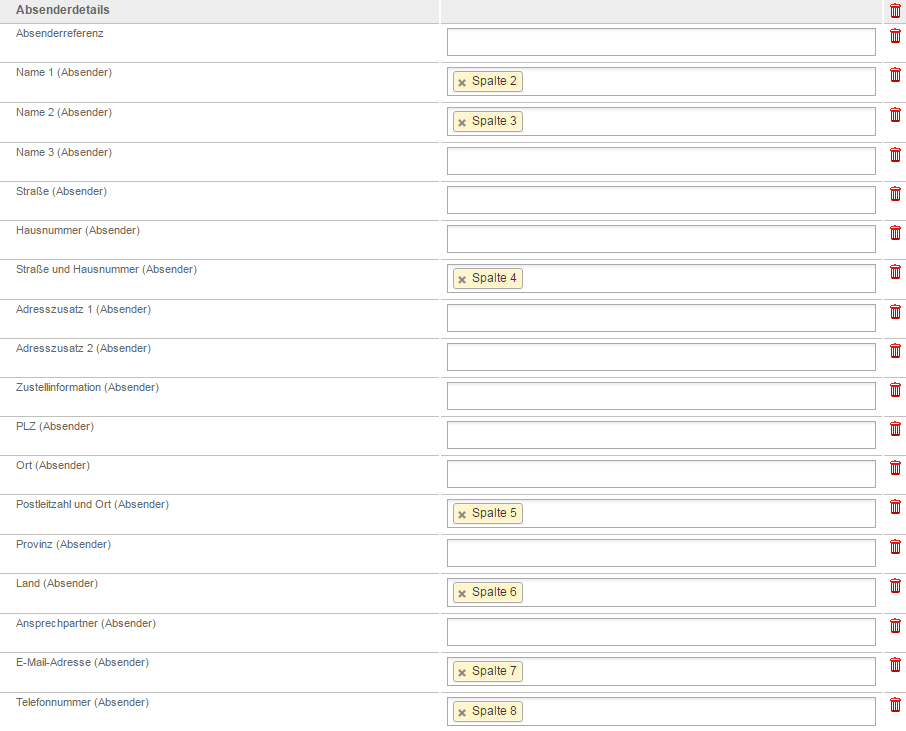Remove Spalte 3 tag via its x

point(462,123)
